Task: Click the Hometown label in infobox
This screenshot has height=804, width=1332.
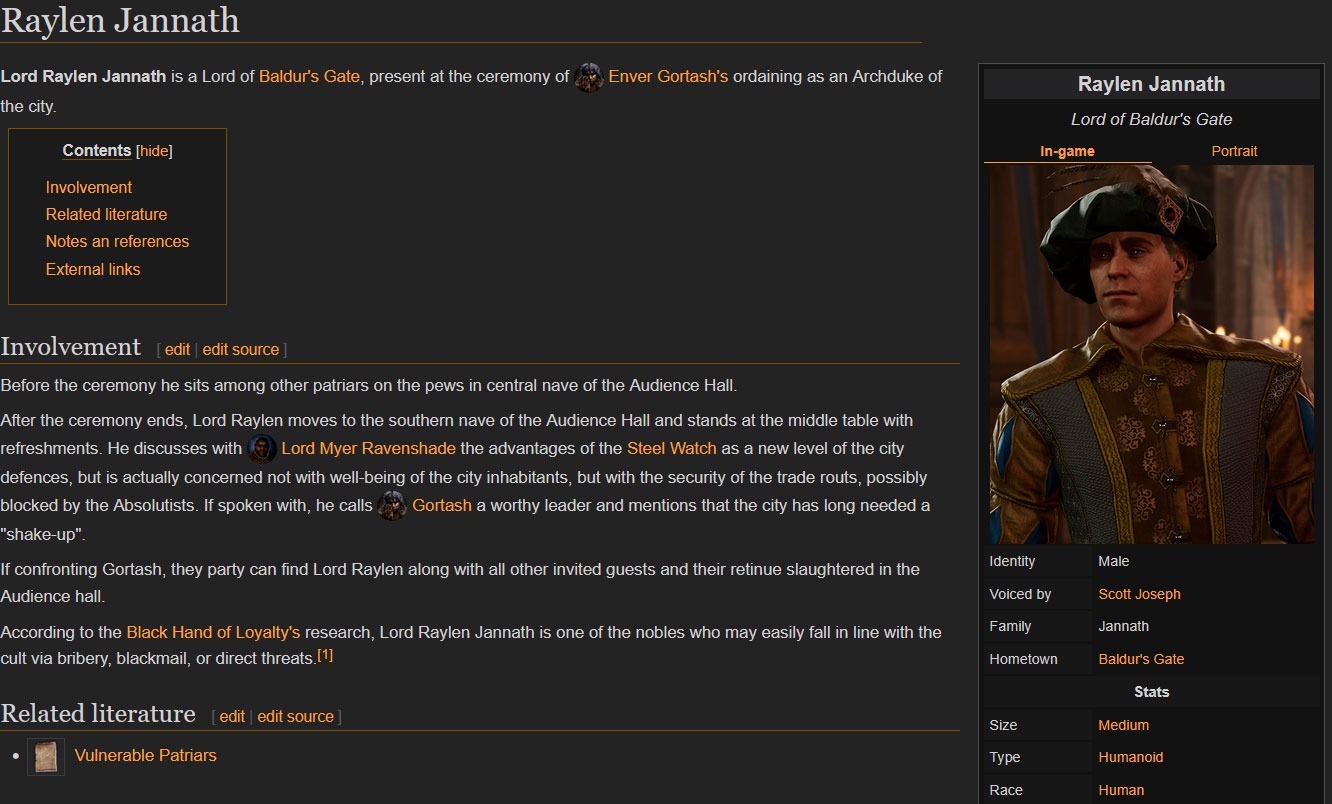Action: 1023,659
